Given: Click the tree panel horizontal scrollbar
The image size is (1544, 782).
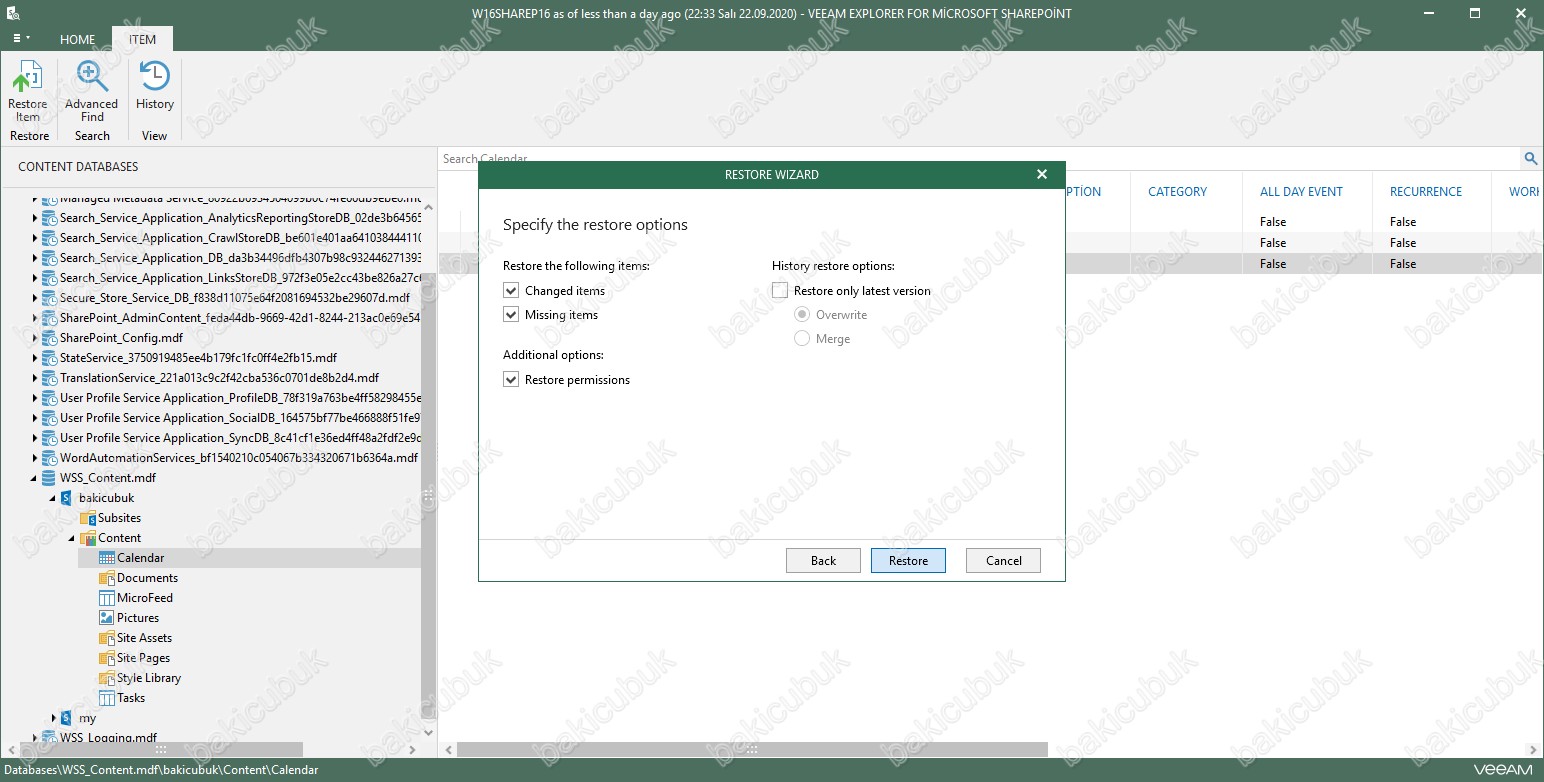Looking at the screenshot, I should [x=161, y=749].
